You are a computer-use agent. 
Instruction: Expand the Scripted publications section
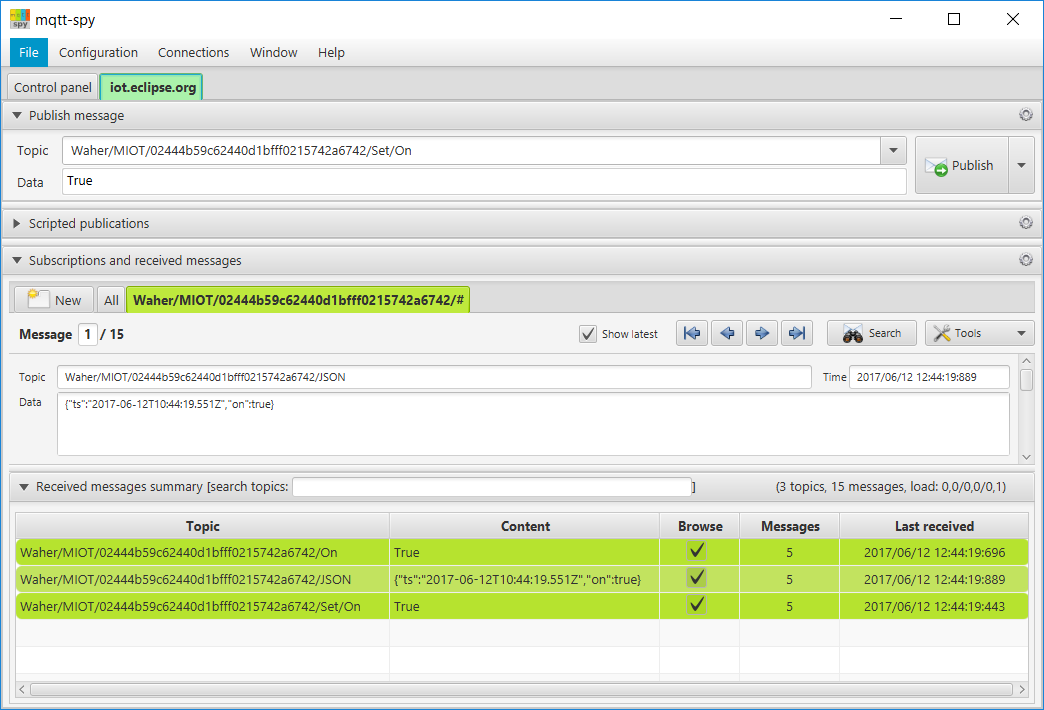(x=17, y=223)
